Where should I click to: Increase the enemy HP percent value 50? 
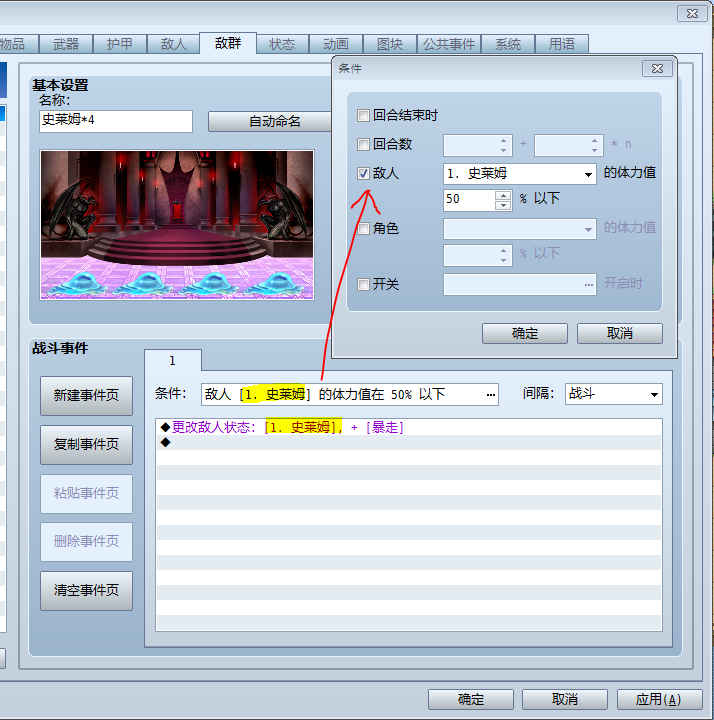(x=503, y=195)
